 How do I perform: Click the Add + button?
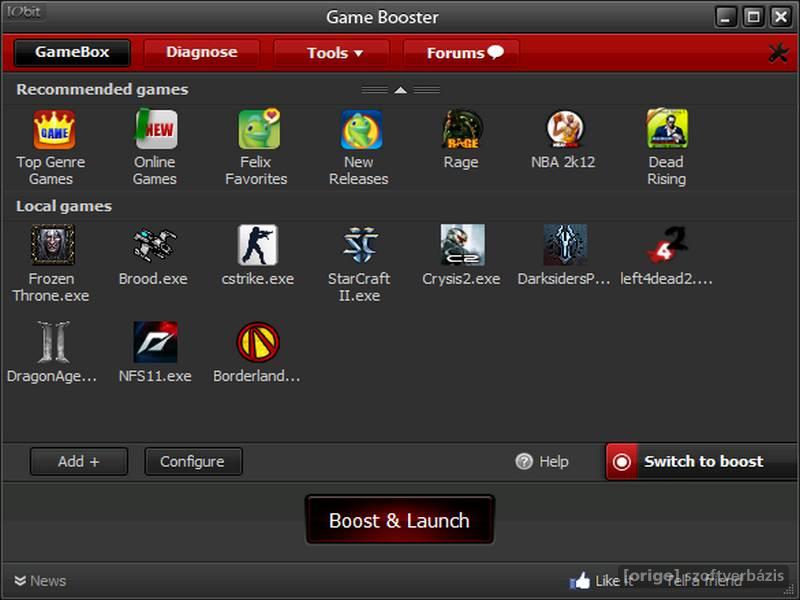[79, 461]
